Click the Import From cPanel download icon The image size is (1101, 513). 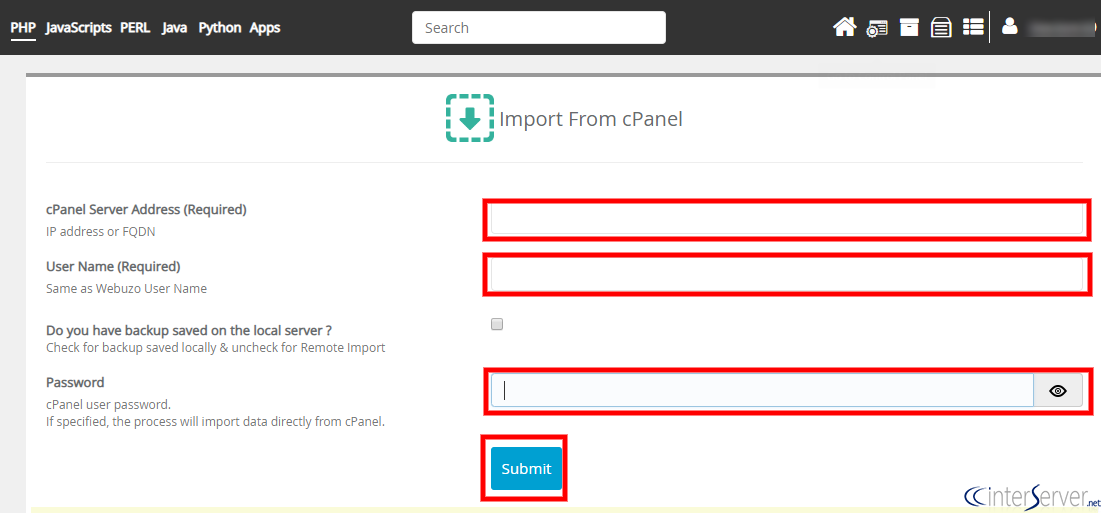coord(470,118)
